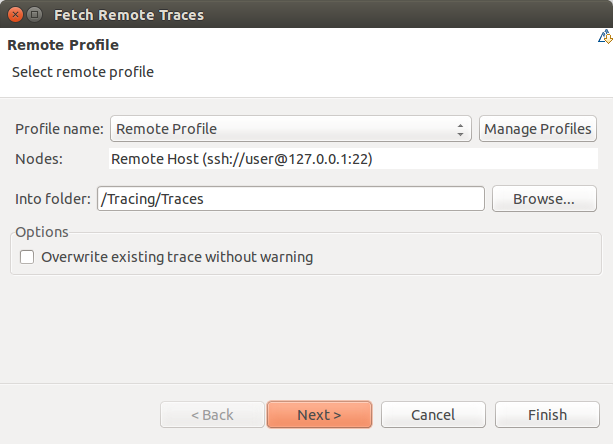Screen dimensions: 613x444
Task: Click the Options group label
Action: [42, 232]
